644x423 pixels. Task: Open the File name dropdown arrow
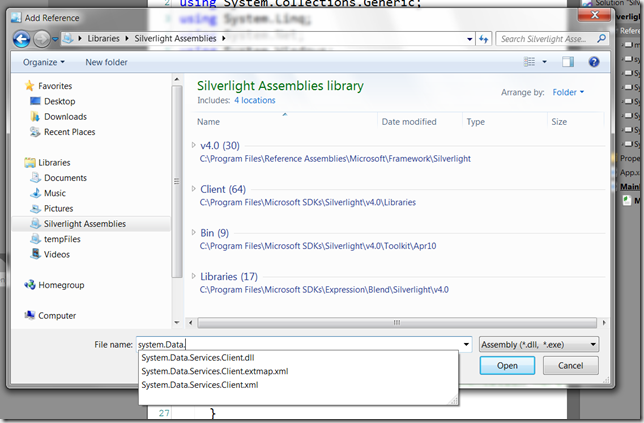point(466,345)
